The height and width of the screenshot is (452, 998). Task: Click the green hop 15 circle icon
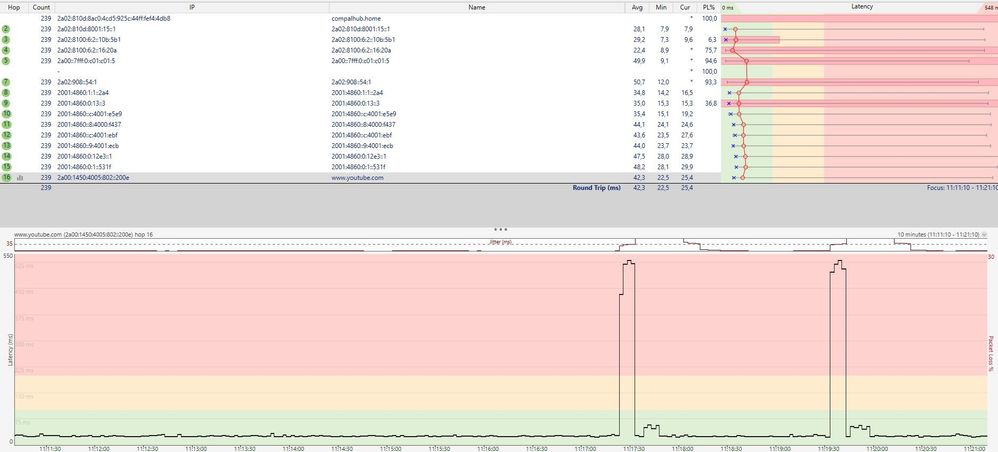coord(6,167)
